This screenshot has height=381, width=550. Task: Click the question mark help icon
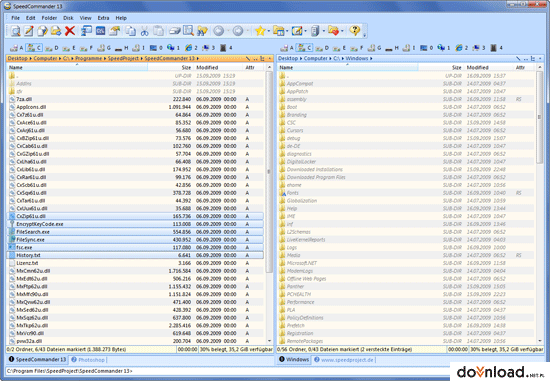click(355, 31)
